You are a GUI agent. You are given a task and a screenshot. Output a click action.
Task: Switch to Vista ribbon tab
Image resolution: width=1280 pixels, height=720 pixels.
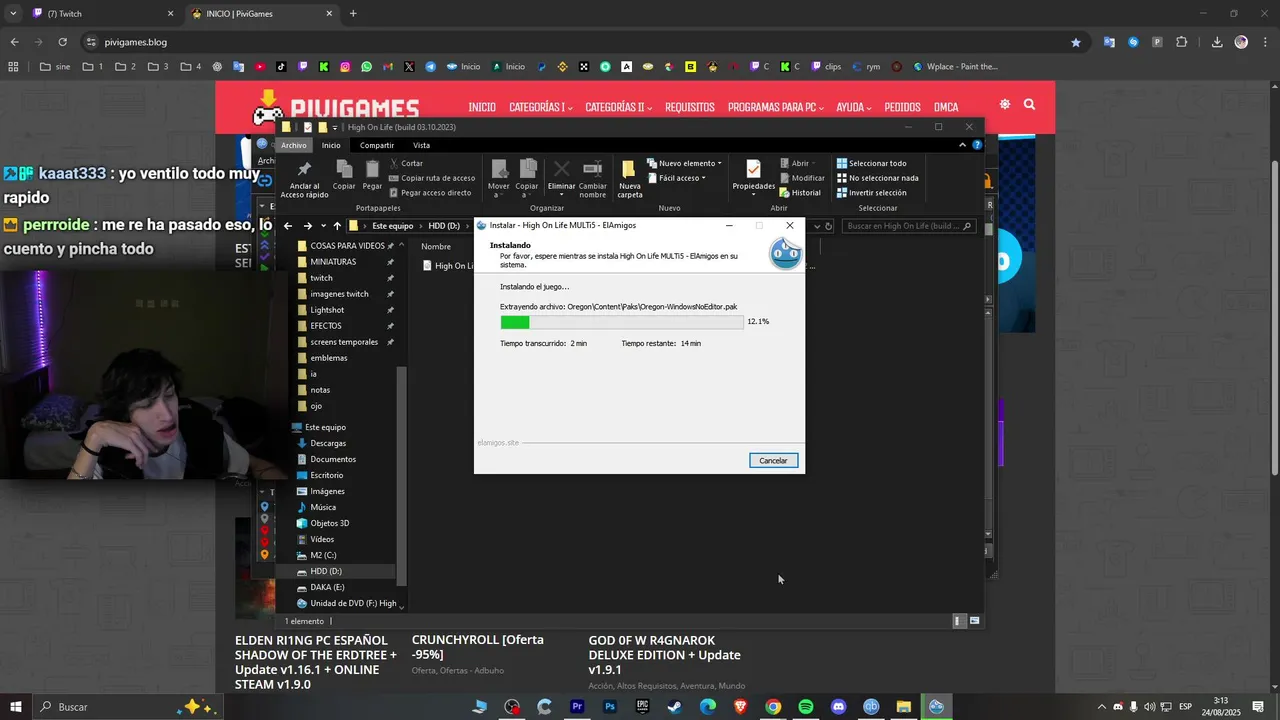tap(421, 145)
